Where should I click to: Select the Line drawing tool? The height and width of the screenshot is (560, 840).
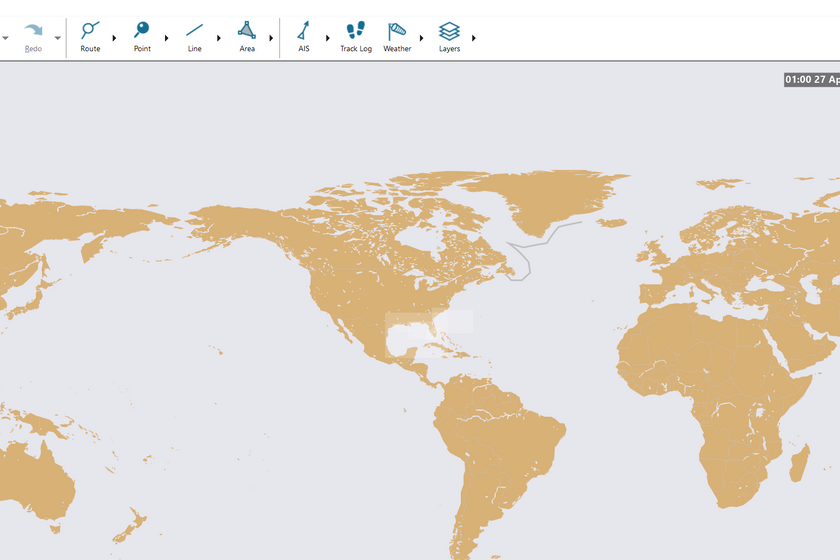[194, 37]
